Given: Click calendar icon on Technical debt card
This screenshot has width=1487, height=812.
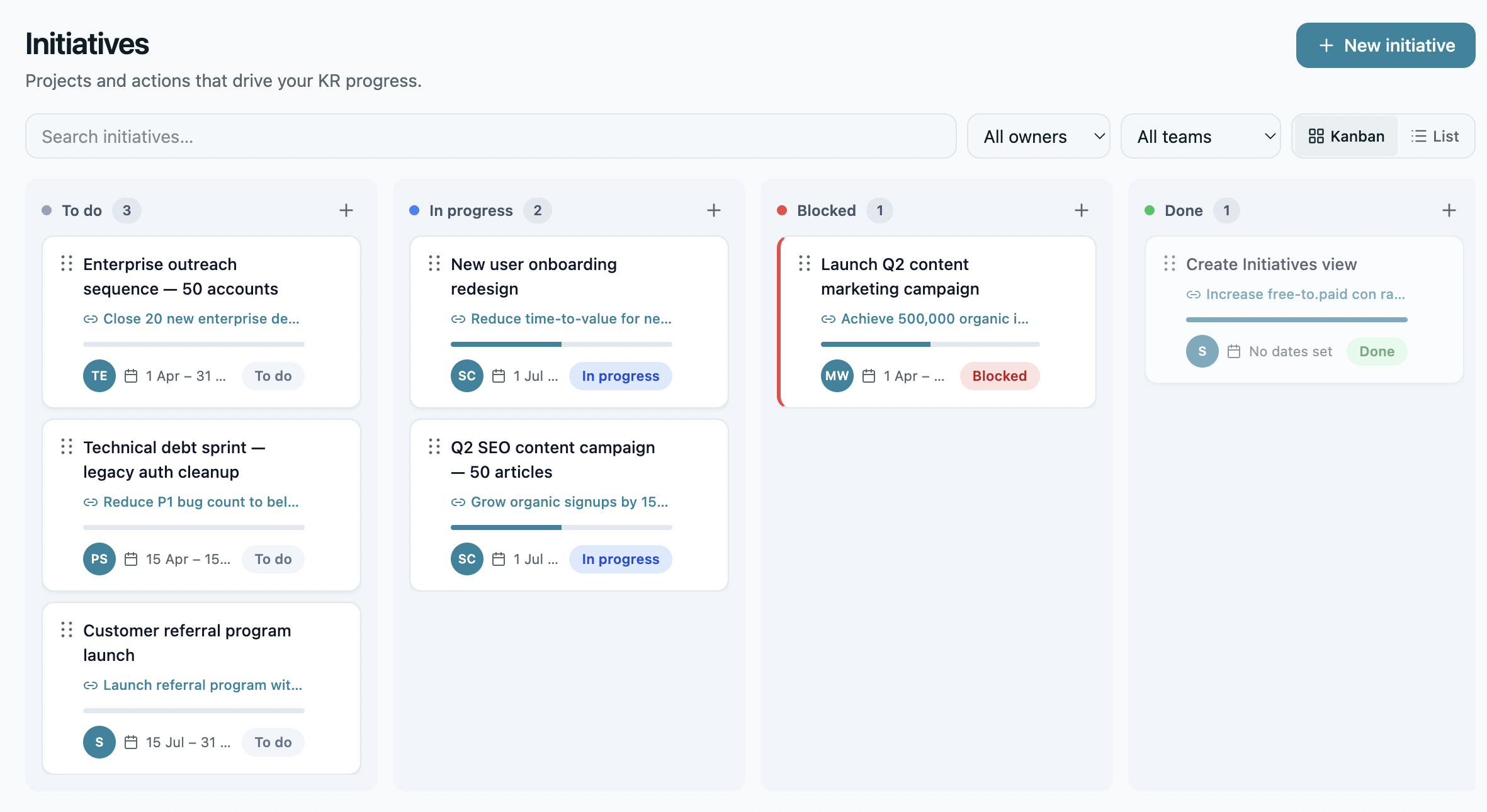Looking at the screenshot, I should (x=131, y=559).
